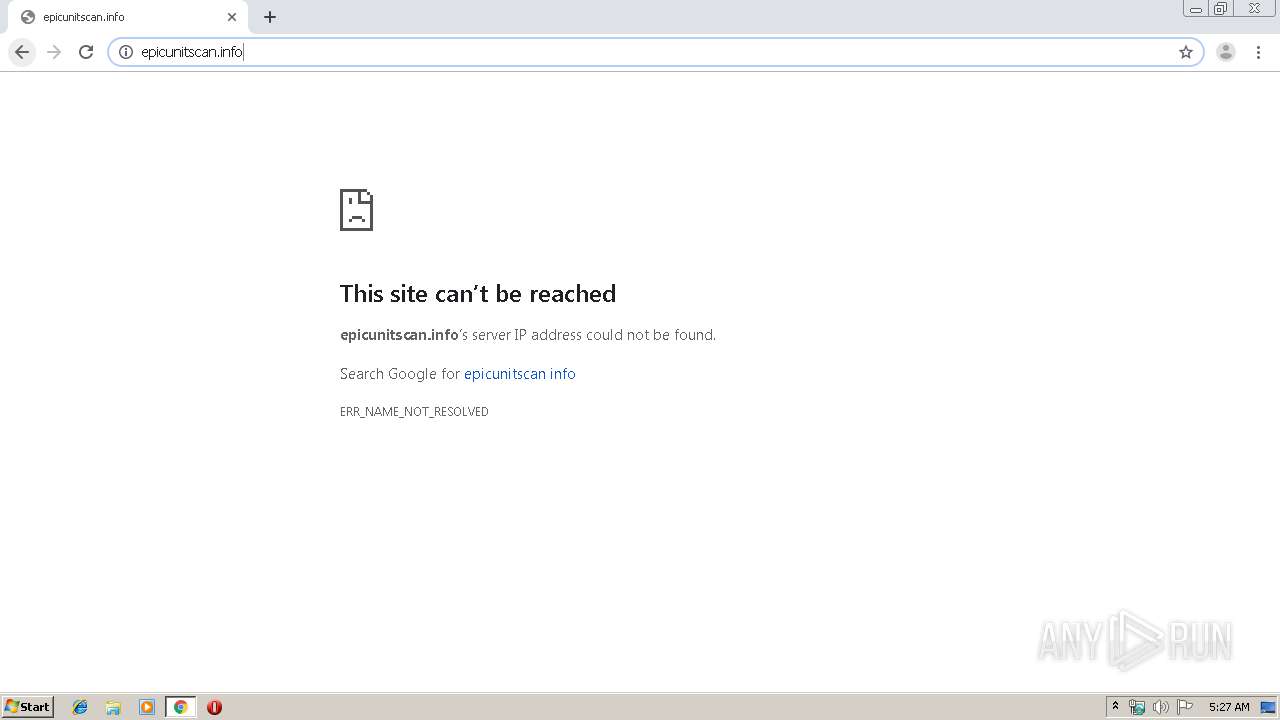This screenshot has height=720, width=1280.
Task: Open the Windows Start menu
Action: (x=28, y=707)
